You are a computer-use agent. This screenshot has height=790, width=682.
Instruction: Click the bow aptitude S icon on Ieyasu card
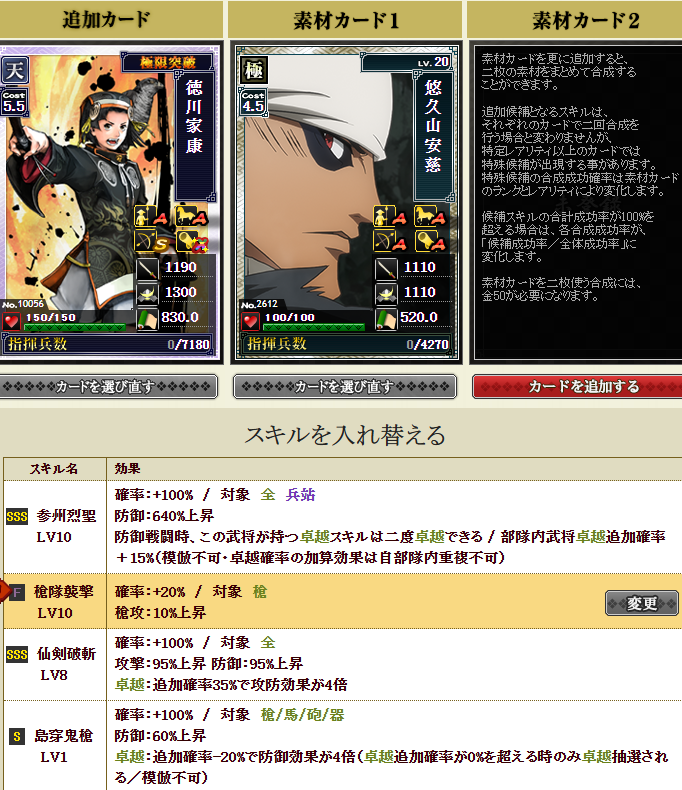(x=152, y=241)
